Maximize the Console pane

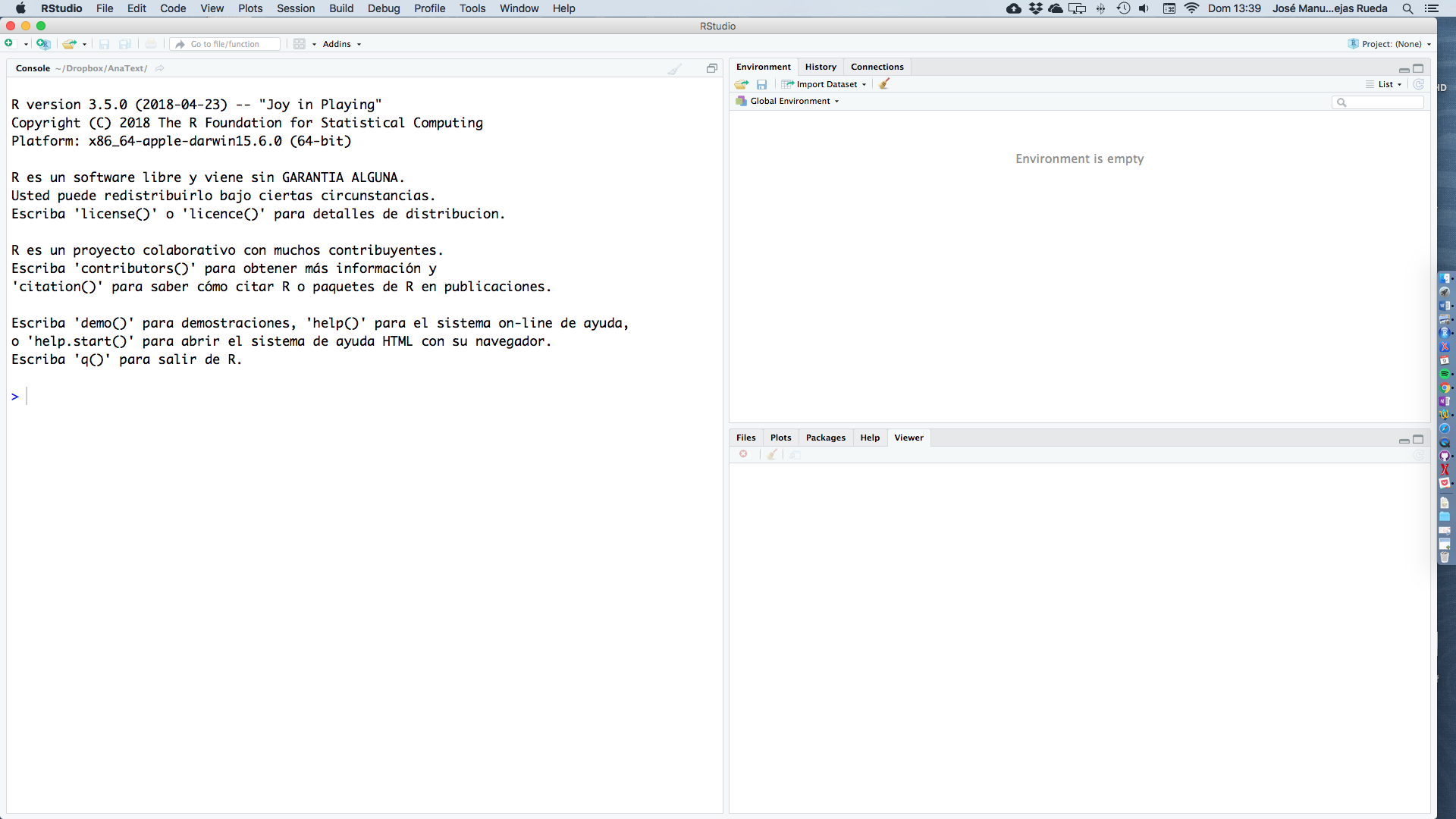(x=711, y=68)
